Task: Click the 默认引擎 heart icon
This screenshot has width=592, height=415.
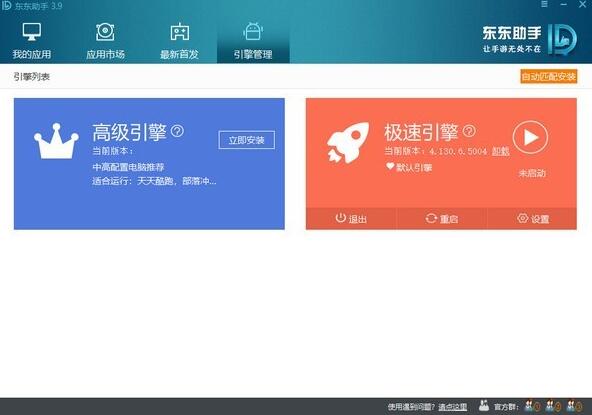Action: click(390, 166)
